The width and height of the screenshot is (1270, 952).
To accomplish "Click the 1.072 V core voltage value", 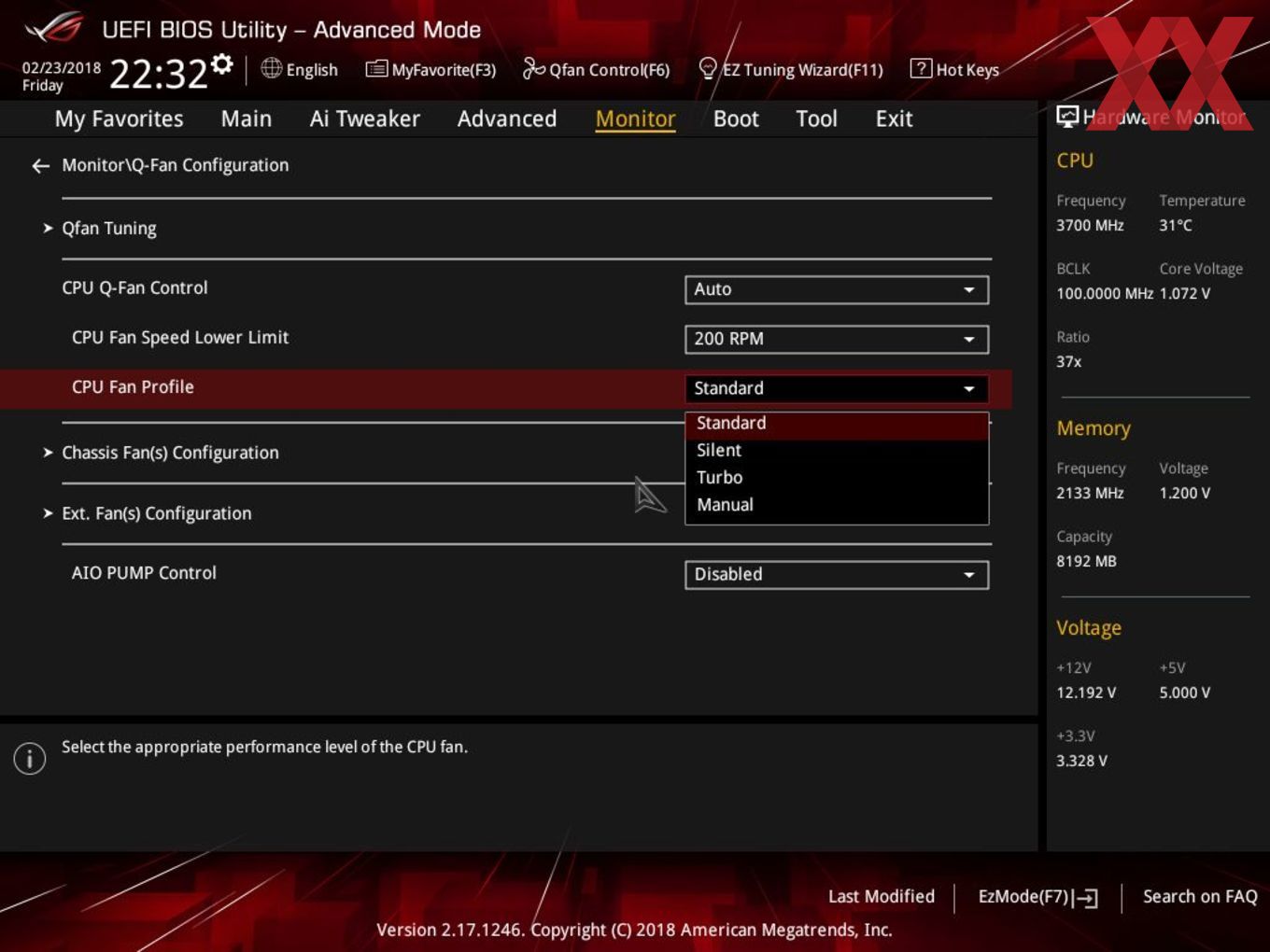I will tap(1185, 294).
